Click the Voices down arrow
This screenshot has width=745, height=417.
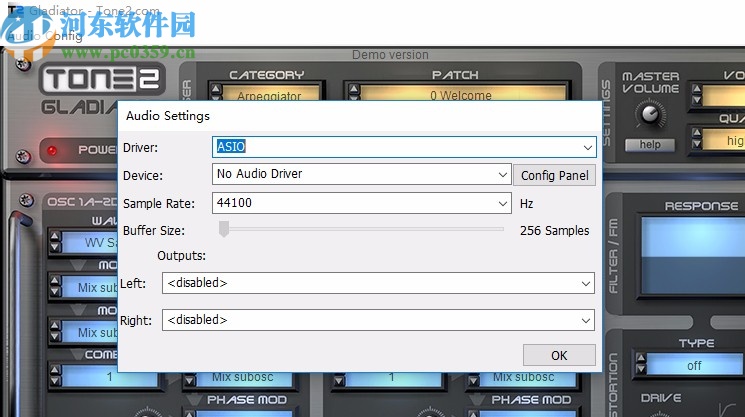(x=697, y=100)
